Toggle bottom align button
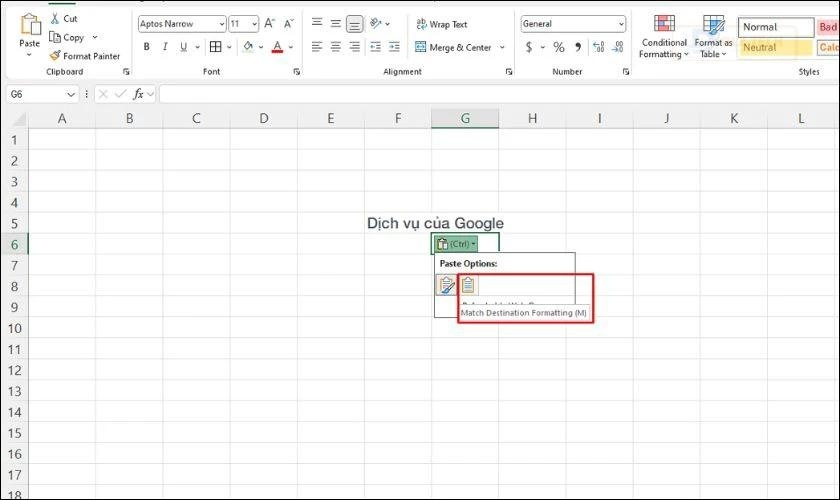This screenshot has height=500, width=840. point(354,24)
